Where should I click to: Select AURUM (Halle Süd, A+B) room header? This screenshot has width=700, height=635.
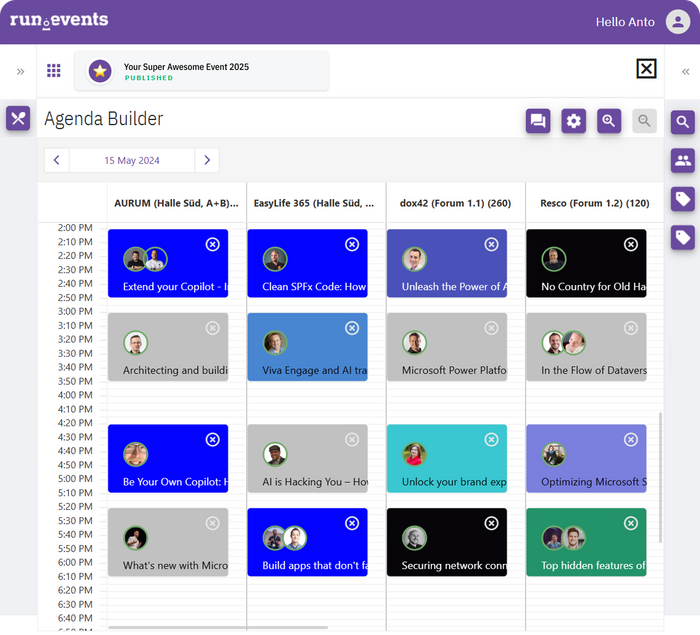[x=176, y=203]
